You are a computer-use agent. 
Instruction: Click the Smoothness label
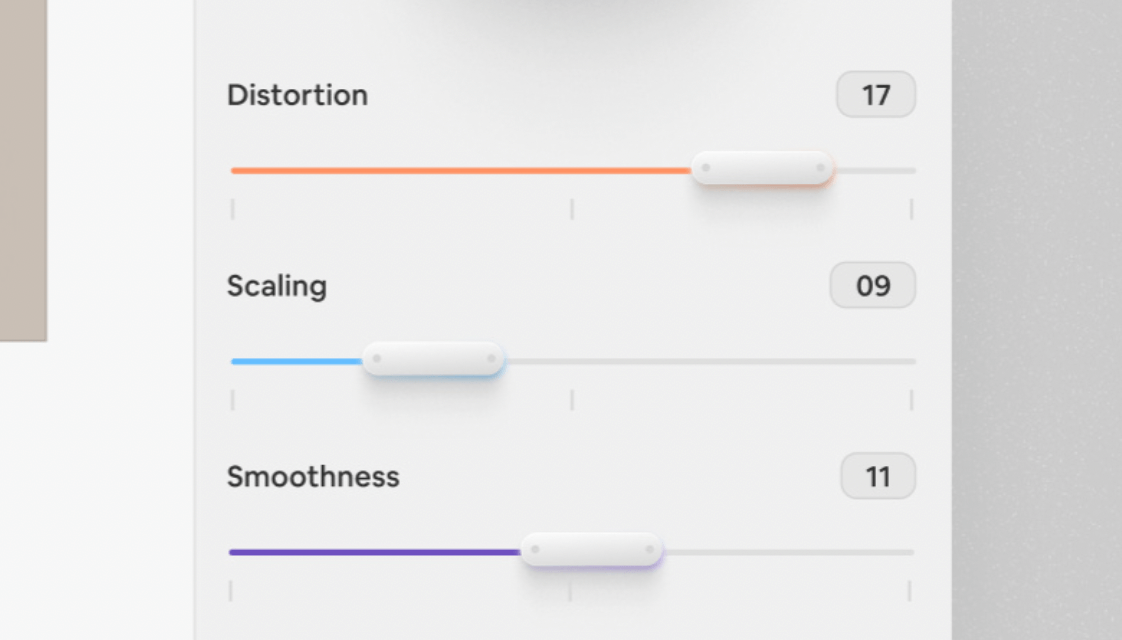tap(313, 476)
